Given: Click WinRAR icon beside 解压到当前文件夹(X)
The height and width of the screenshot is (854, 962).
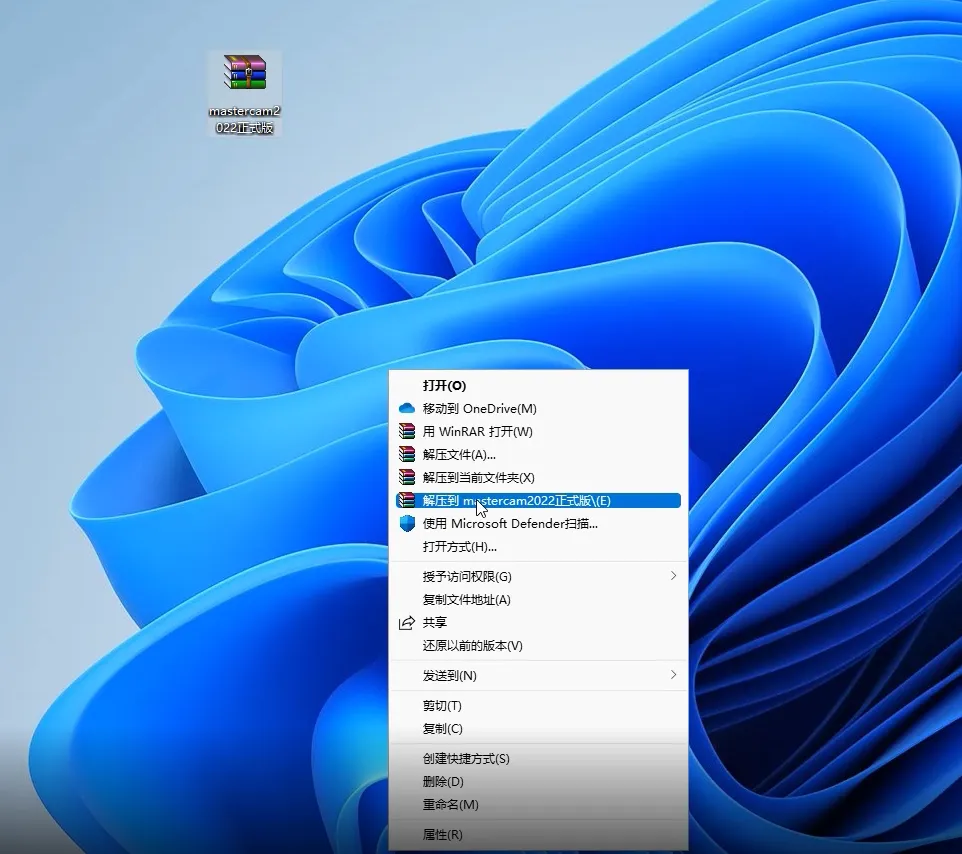Looking at the screenshot, I should pos(407,477).
